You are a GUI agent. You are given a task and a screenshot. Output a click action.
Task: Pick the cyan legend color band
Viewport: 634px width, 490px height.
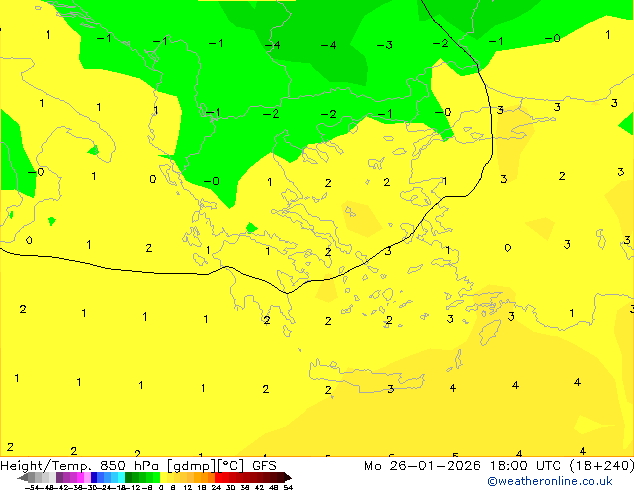[x=121, y=477]
